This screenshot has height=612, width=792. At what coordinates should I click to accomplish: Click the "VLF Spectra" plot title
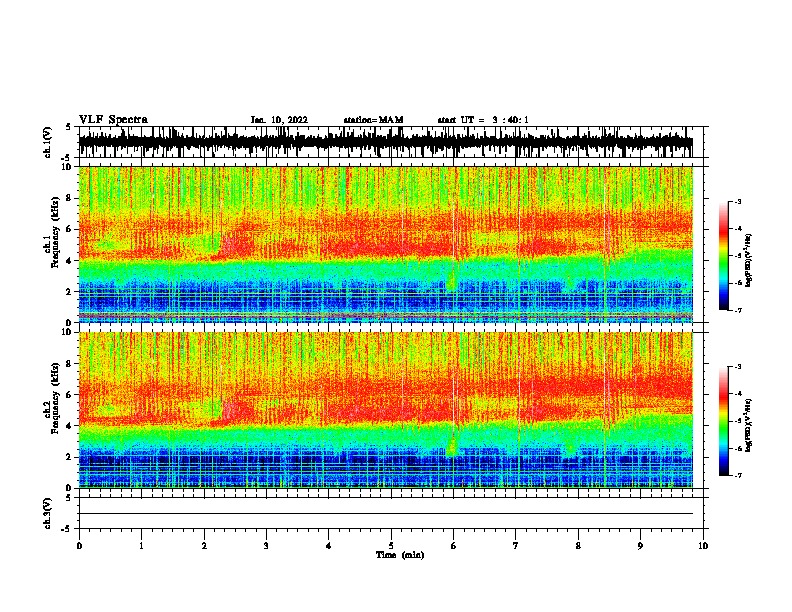113,120
